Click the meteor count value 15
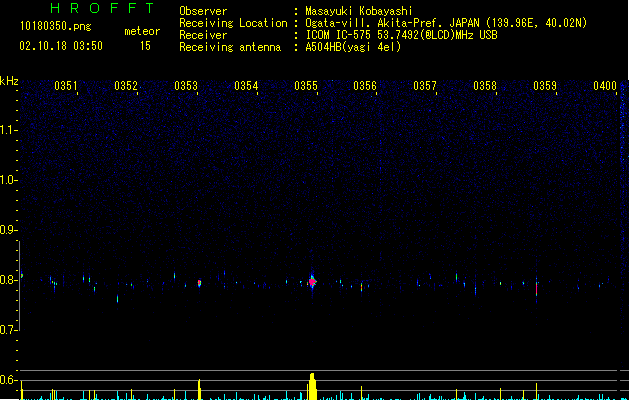 click(145, 46)
